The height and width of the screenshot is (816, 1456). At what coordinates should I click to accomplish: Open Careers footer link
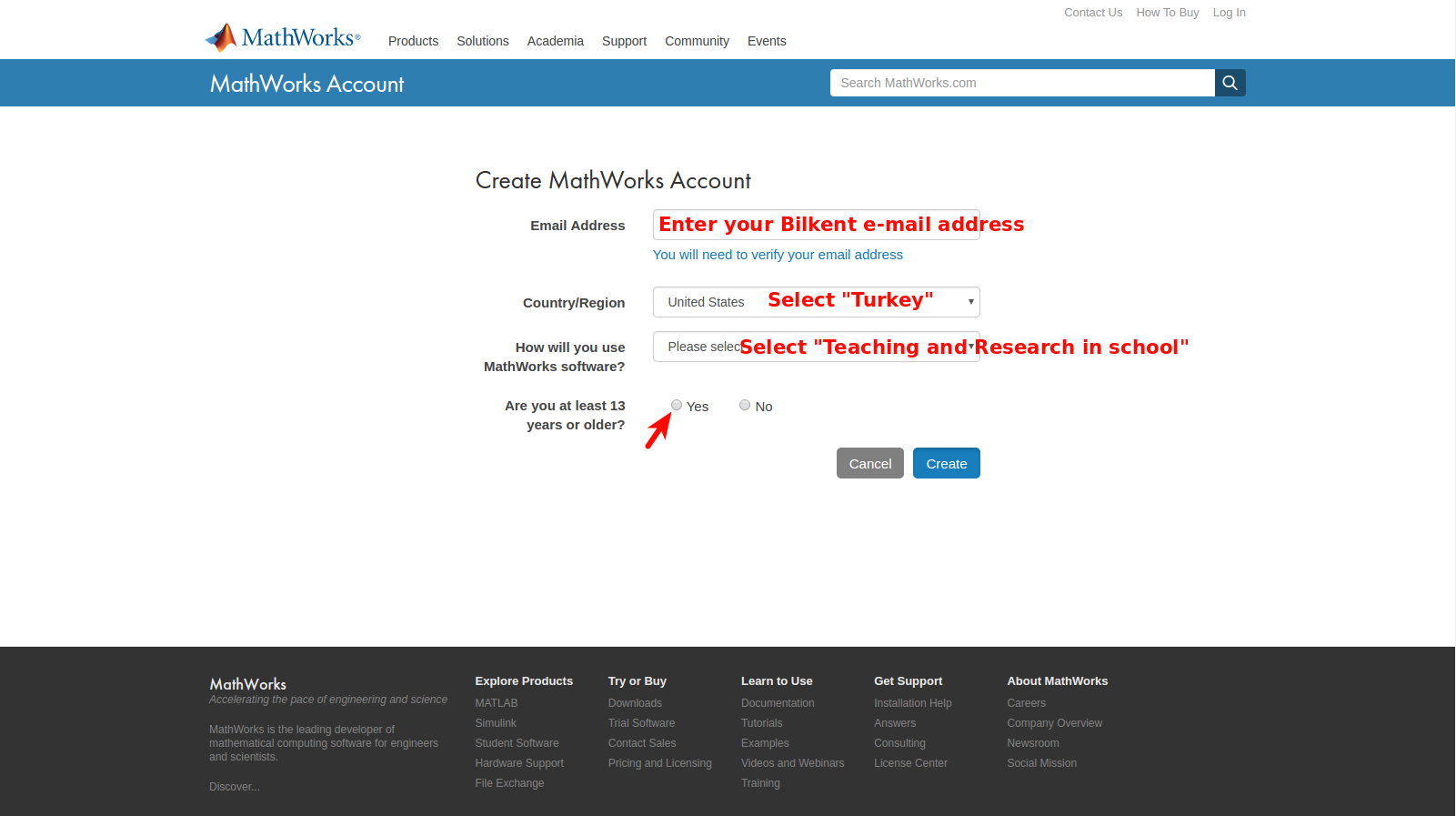(x=1027, y=703)
